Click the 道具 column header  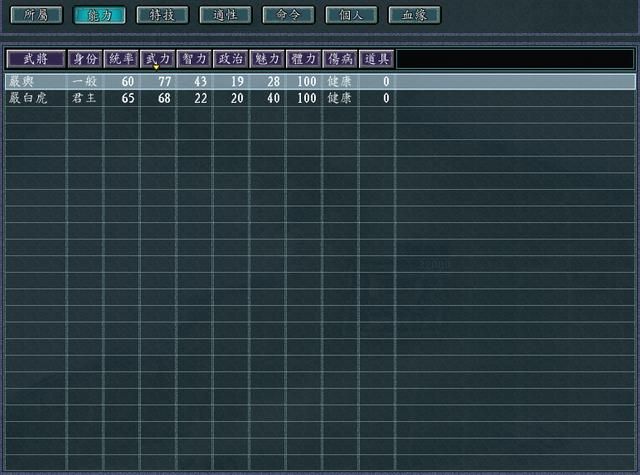click(x=376, y=59)
